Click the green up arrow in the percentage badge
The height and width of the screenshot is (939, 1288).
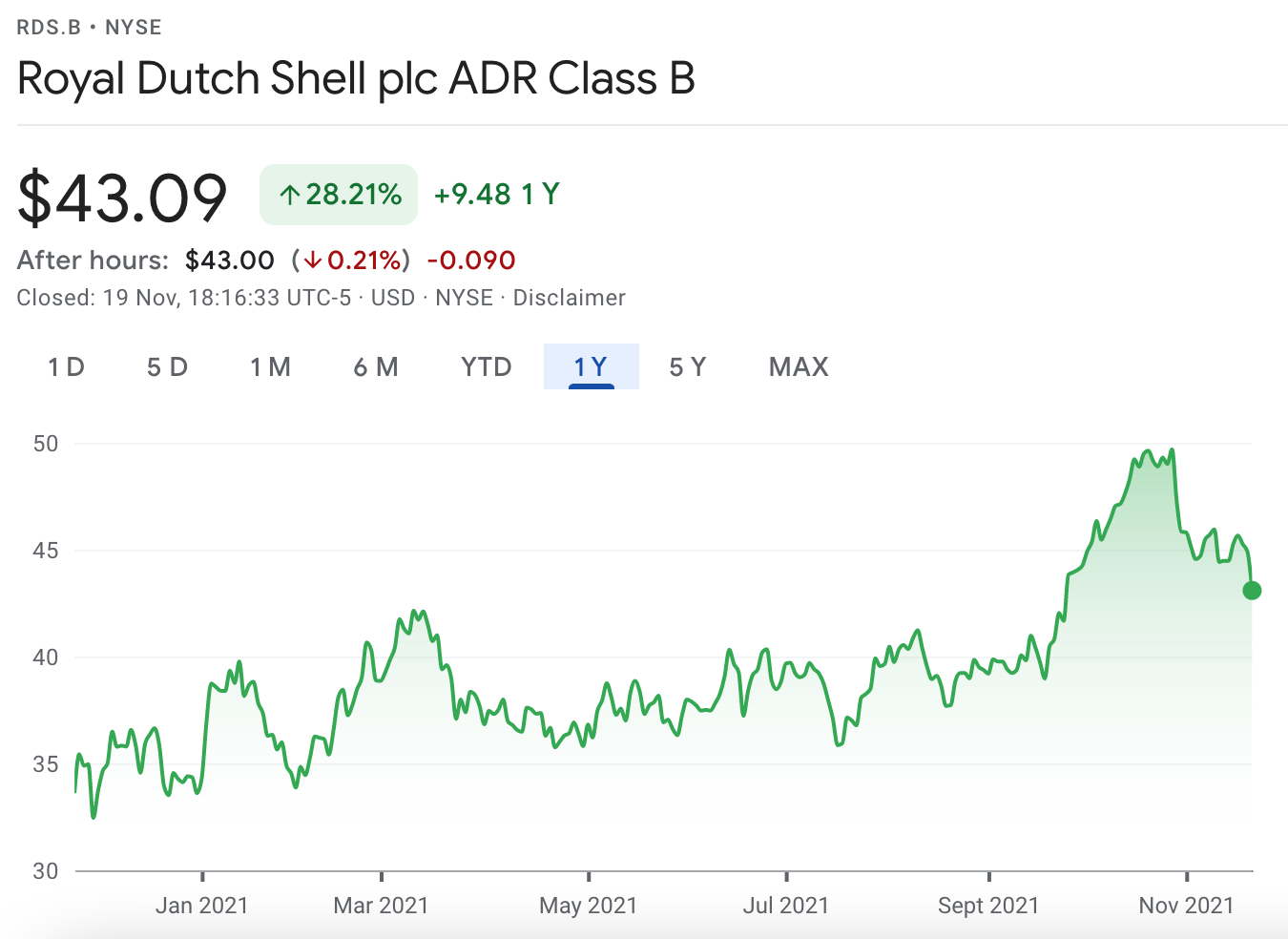click(289, 194)
